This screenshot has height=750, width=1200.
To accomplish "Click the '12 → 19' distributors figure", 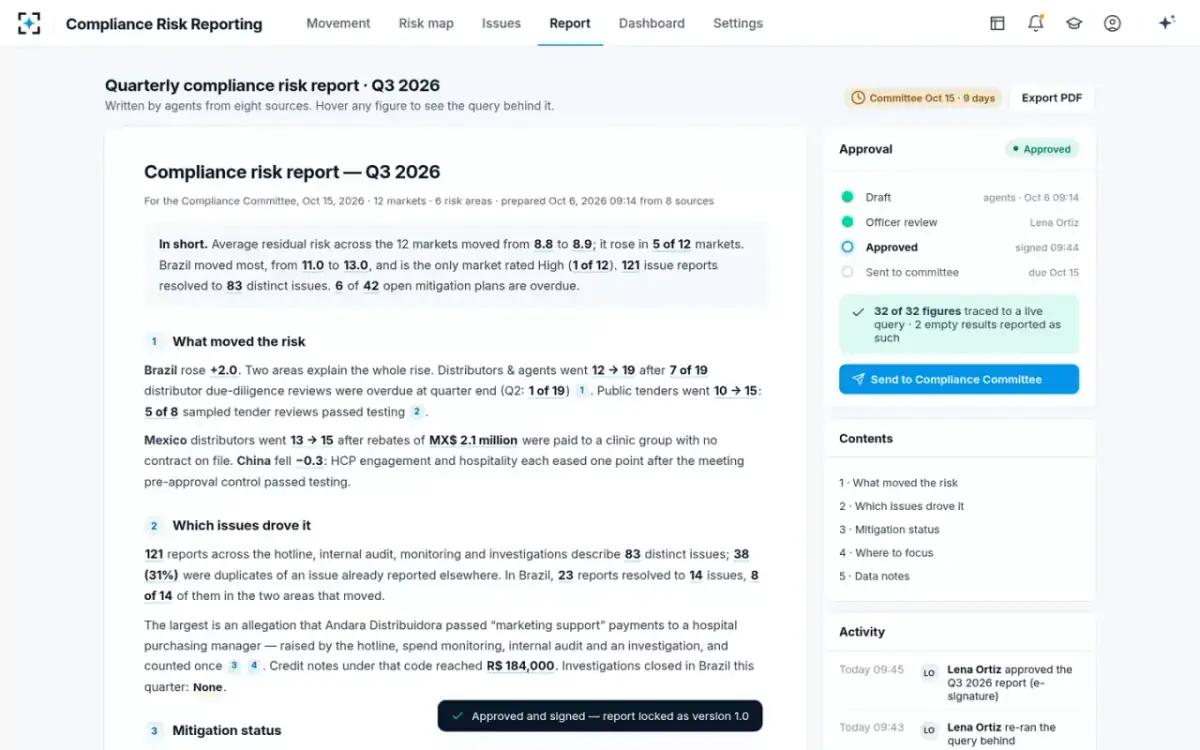I will coord(614,370).
